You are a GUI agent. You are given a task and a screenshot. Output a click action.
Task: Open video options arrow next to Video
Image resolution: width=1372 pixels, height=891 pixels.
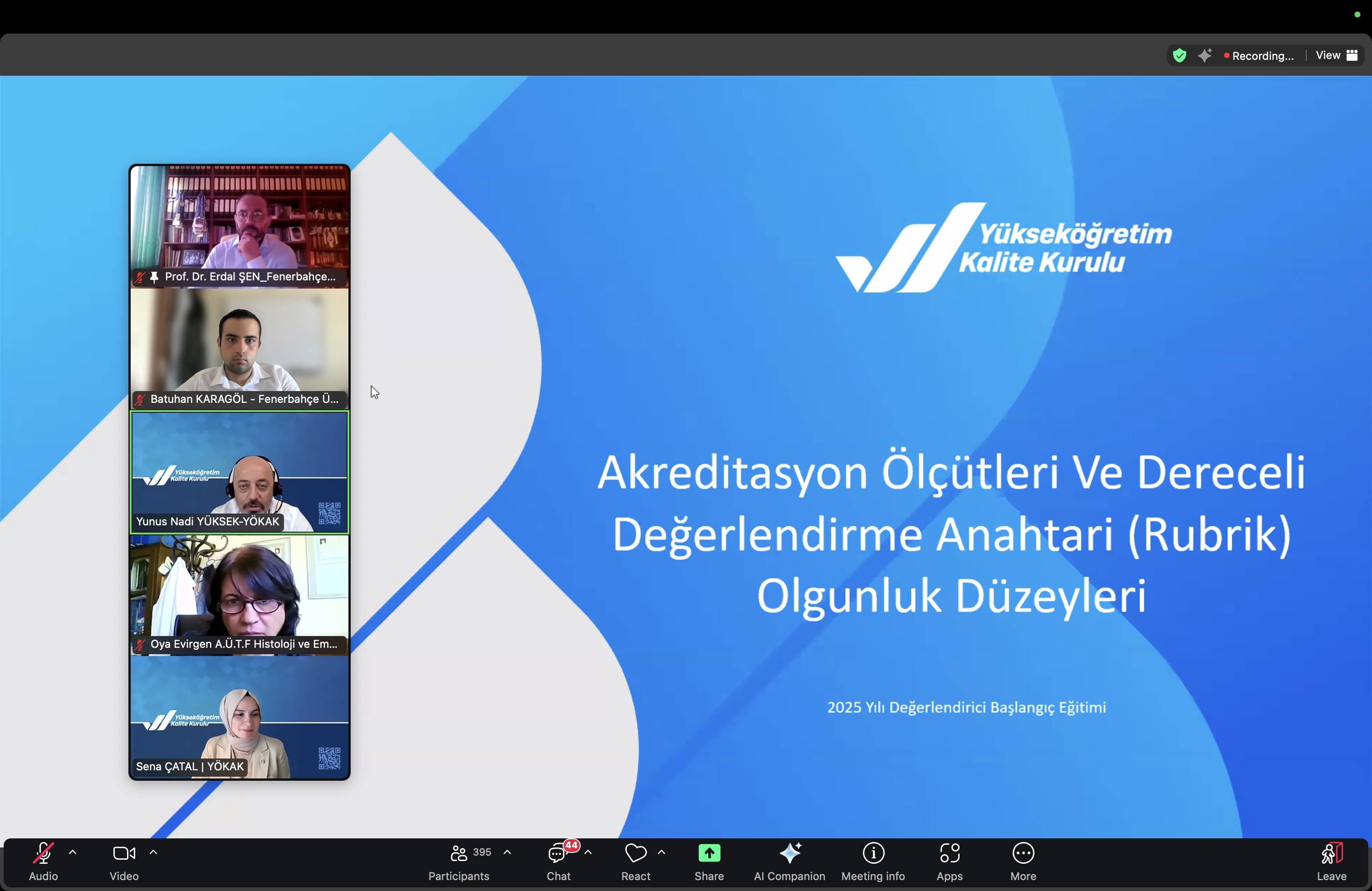[153, 852]
